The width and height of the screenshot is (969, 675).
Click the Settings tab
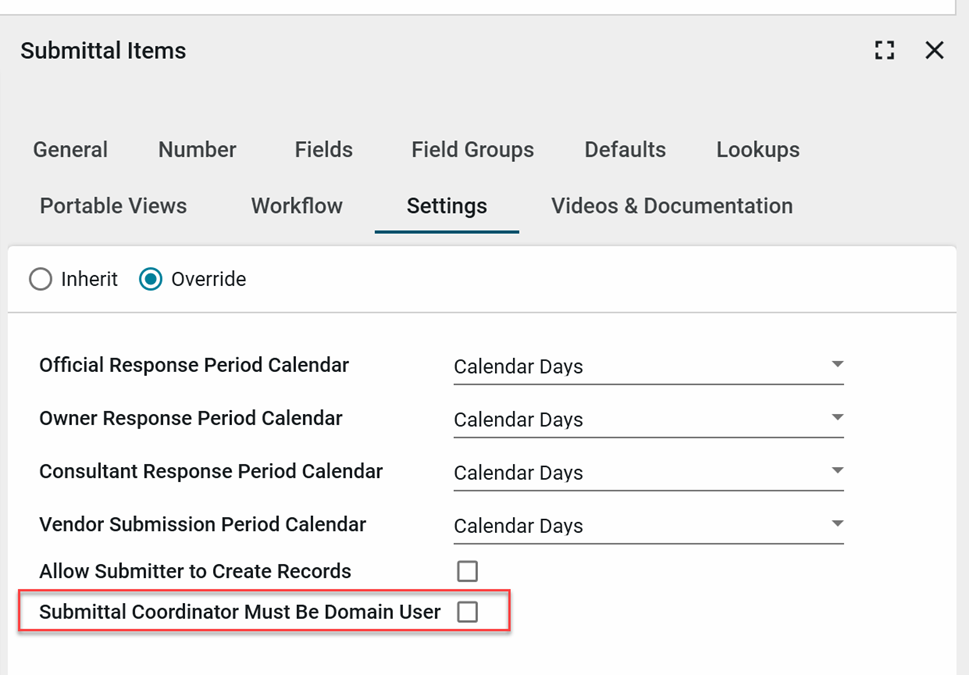[x=446, y=206]
